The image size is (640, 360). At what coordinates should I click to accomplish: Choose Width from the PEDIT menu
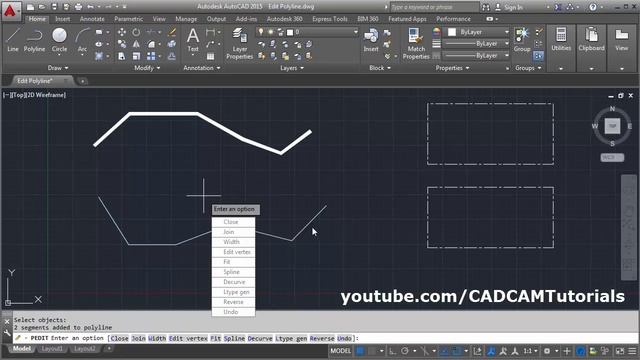[233, 242]
